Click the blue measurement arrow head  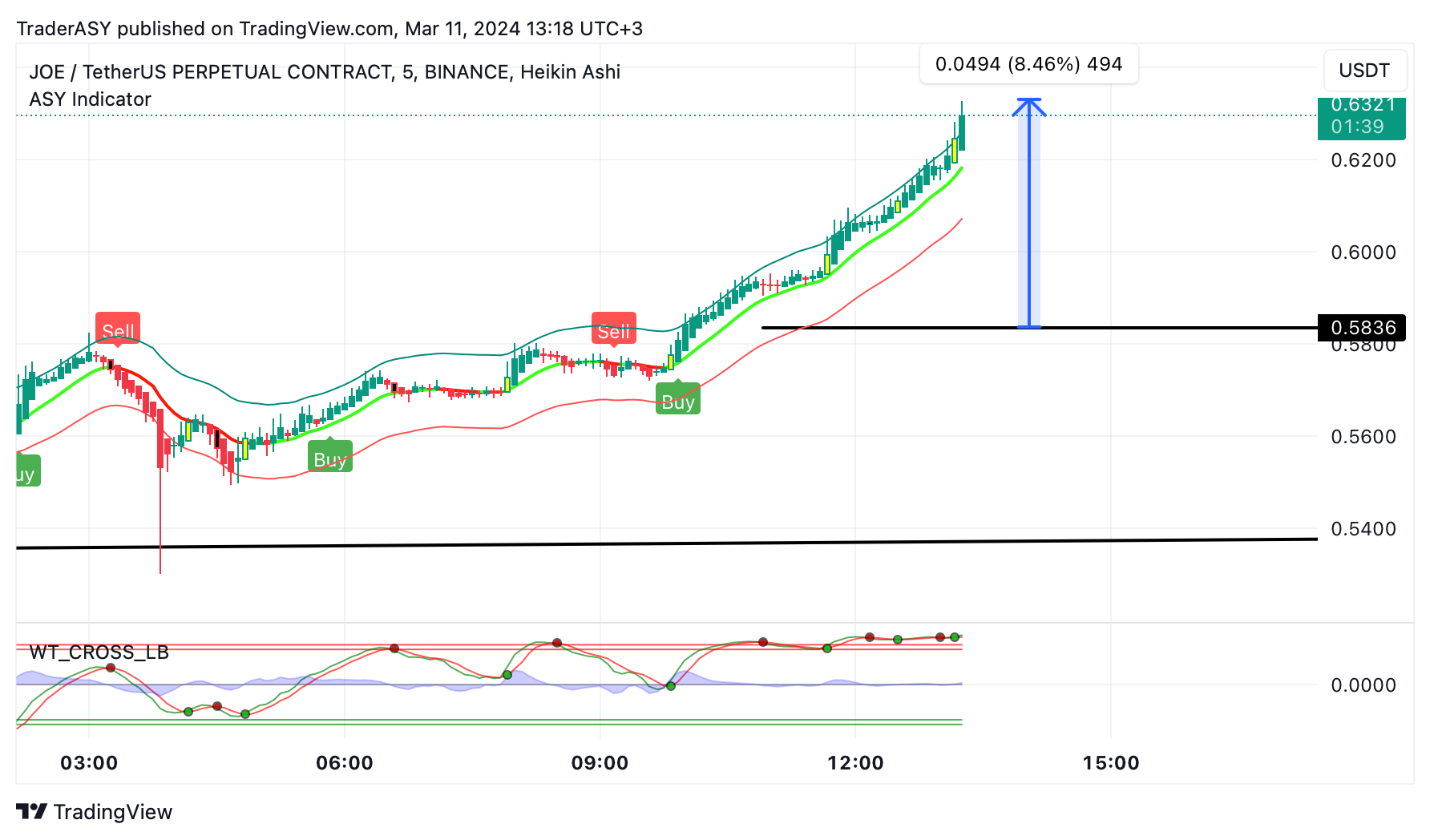tap(1029, 106)
